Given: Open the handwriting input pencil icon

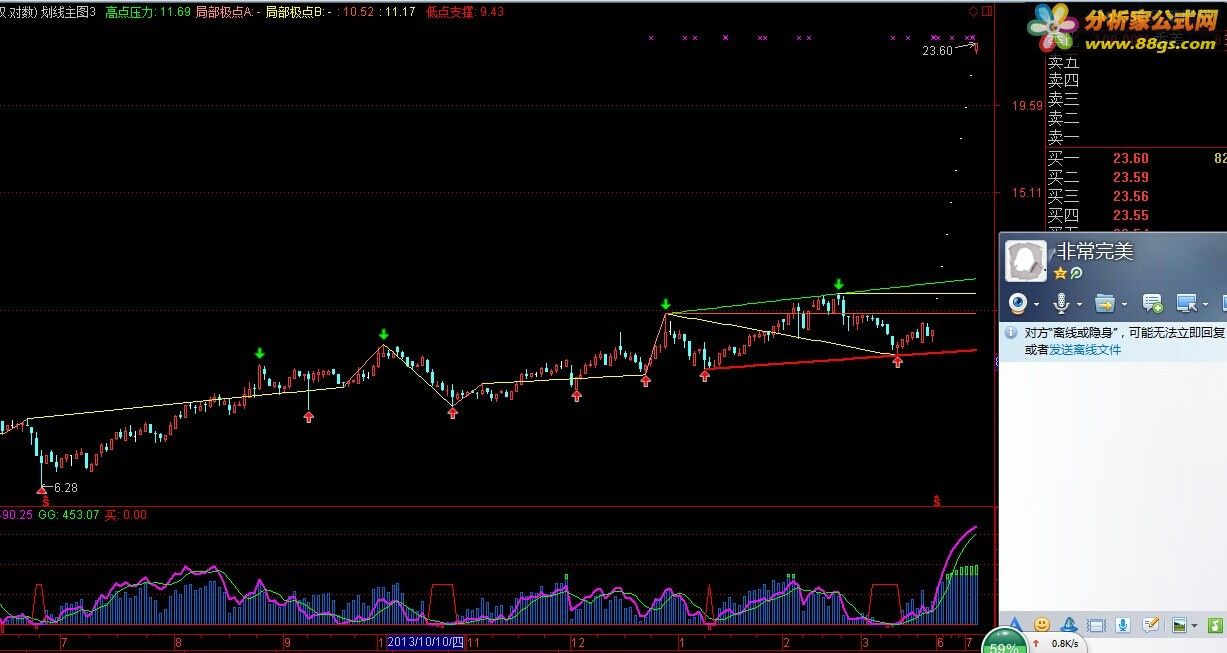Looking at the screenshot, I should click(x=1151, y=625).
